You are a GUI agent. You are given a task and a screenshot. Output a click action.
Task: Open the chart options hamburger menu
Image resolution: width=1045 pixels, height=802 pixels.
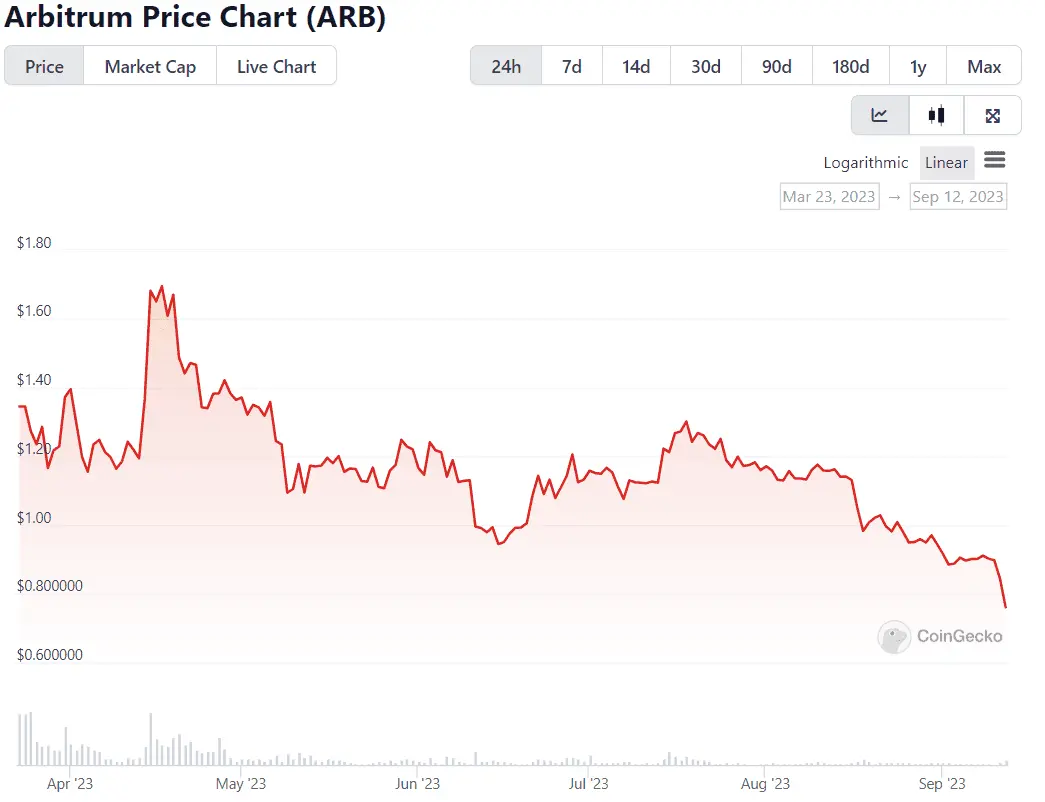(995, 161)
